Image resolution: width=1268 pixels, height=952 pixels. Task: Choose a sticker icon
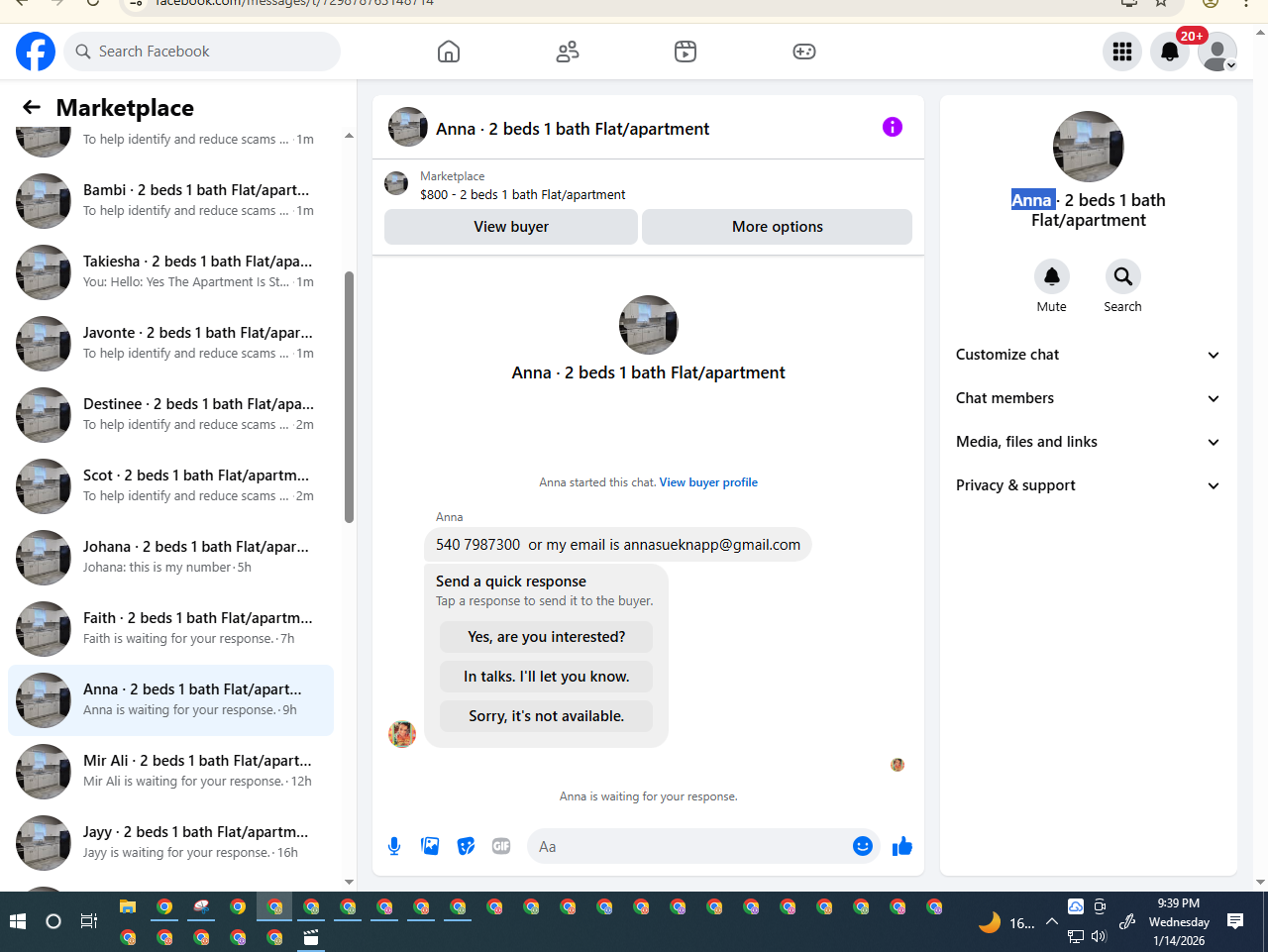click(466, 846)
